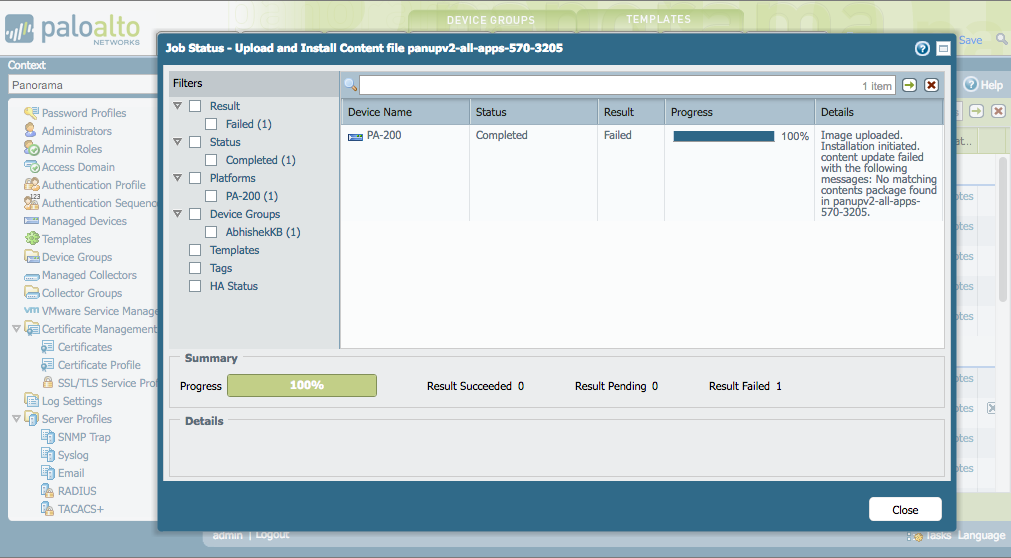Check the Completed (1) filter checkbox
The height and width of the screenshot is (558, 1011).
coord(211,160)
